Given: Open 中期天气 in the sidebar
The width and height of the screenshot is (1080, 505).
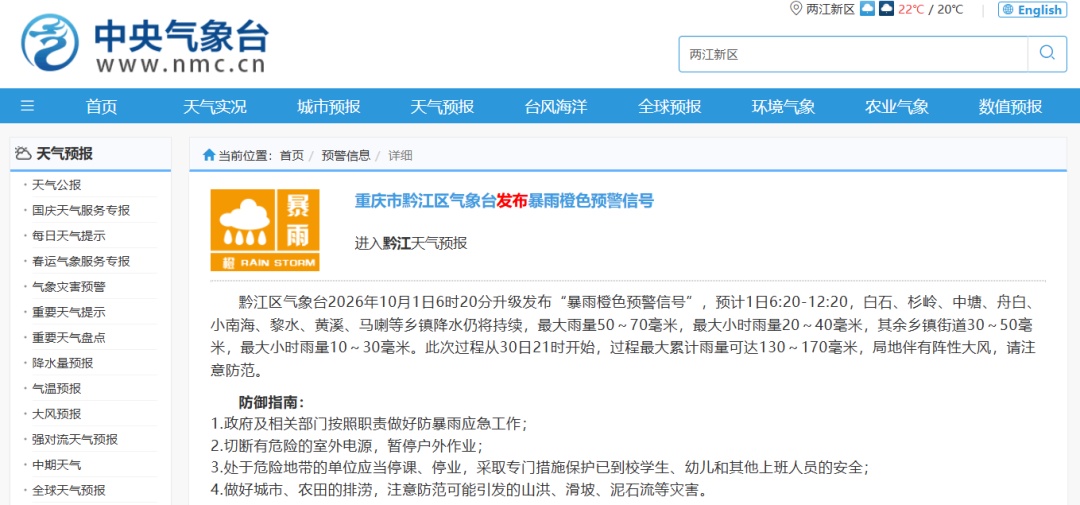Looking at the screenshot, I should click(56, 465).
